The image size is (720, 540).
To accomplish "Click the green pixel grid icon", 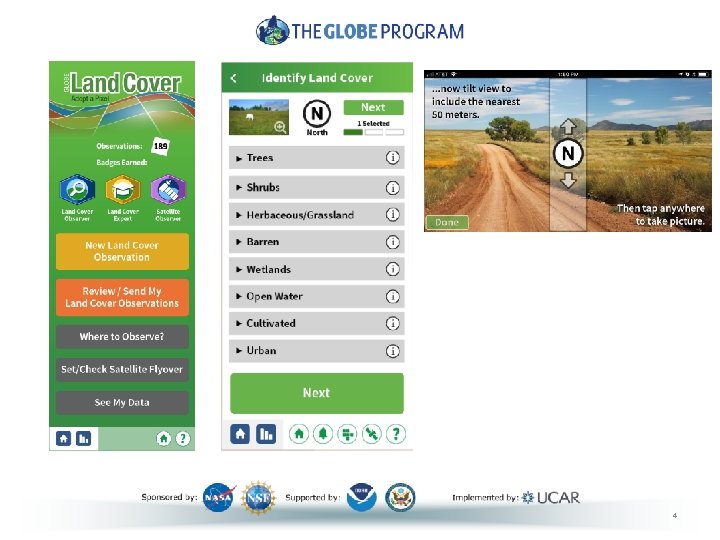I will pos(347,434).
